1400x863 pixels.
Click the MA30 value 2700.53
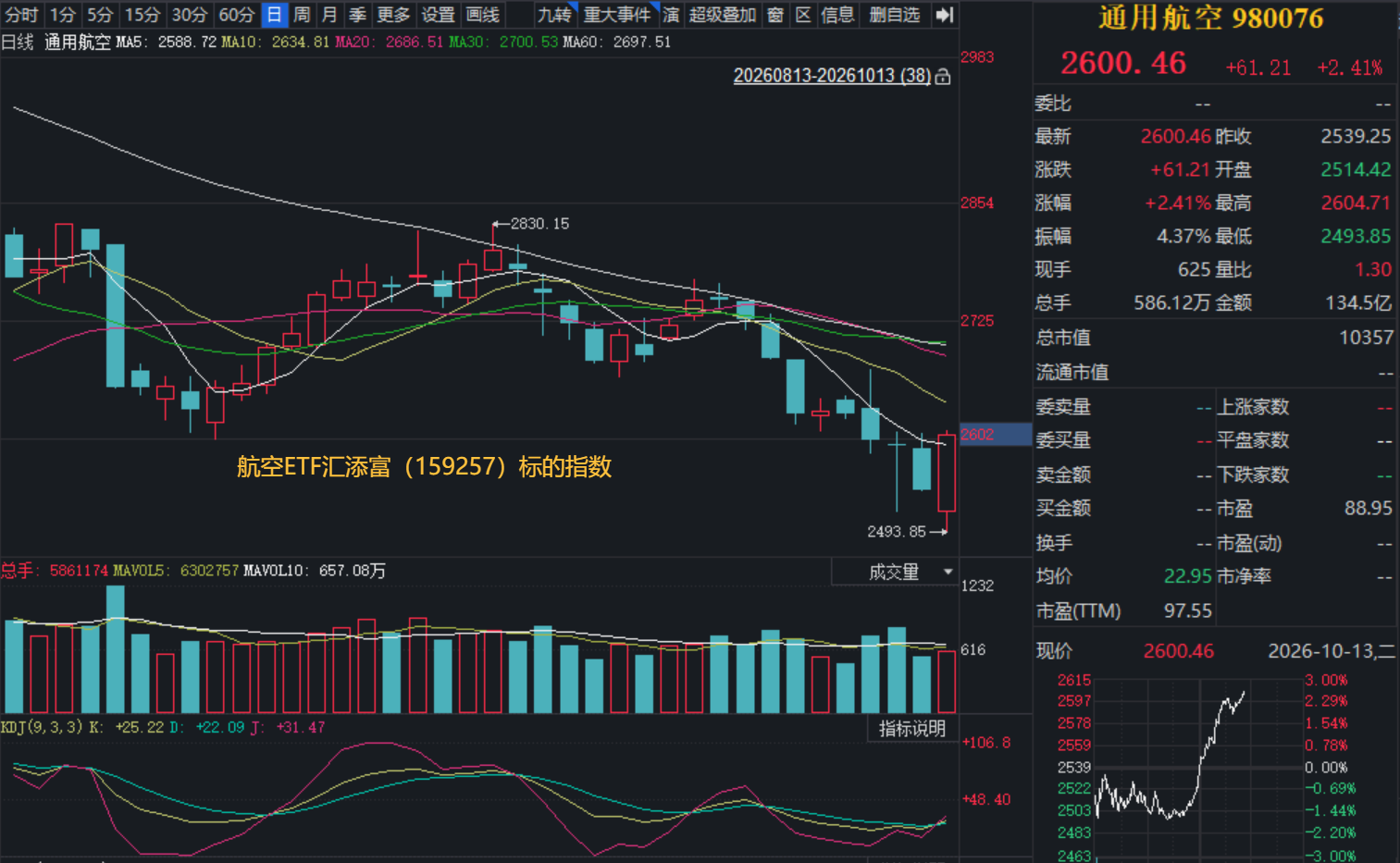pyautogui.click(x=528, y=43)
